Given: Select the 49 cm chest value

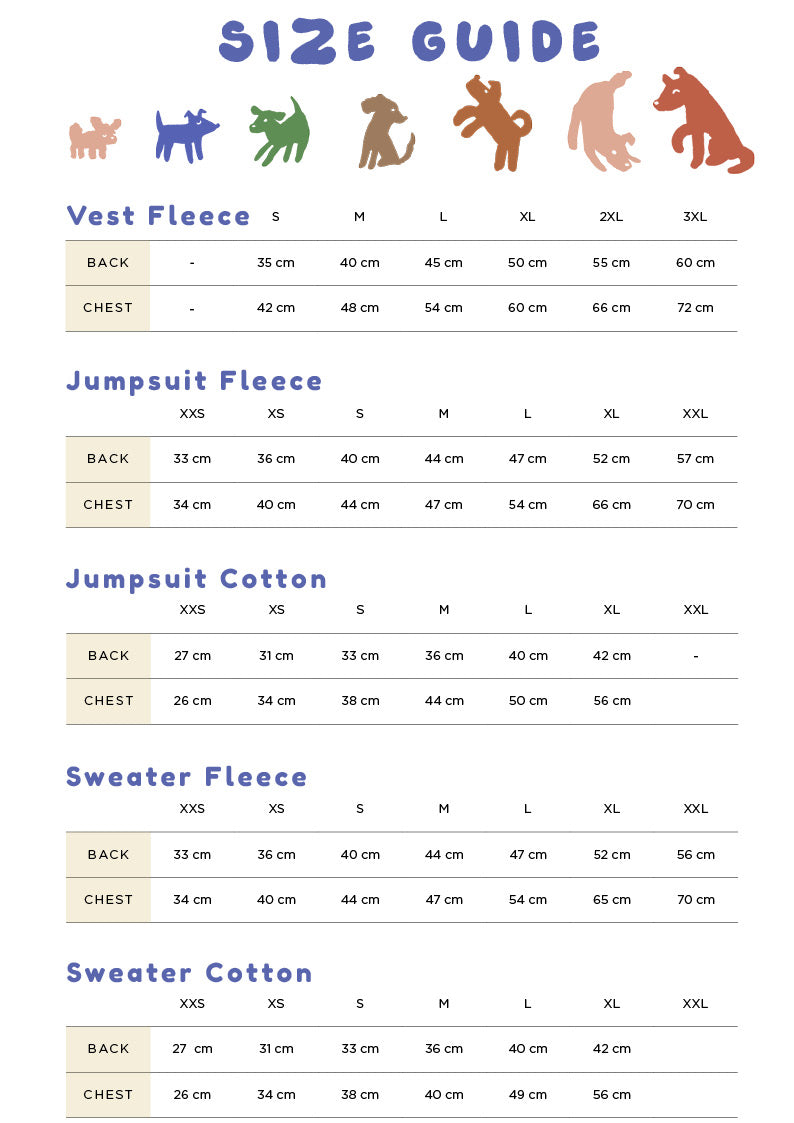Looking at the screenshot, I should click(x=527, y=1095).
